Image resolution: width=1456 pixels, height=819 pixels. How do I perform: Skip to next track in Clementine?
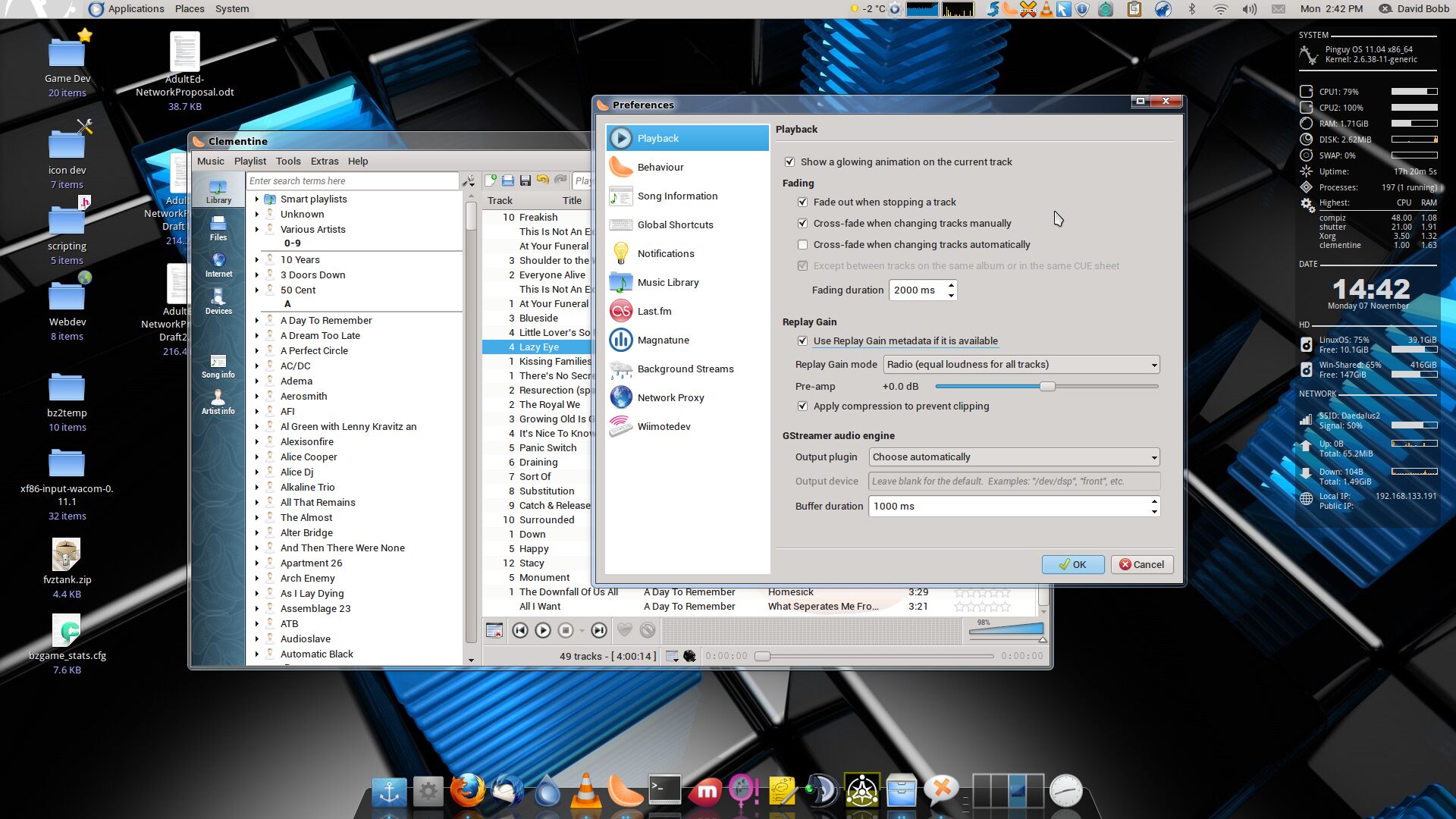coord(599,630)
